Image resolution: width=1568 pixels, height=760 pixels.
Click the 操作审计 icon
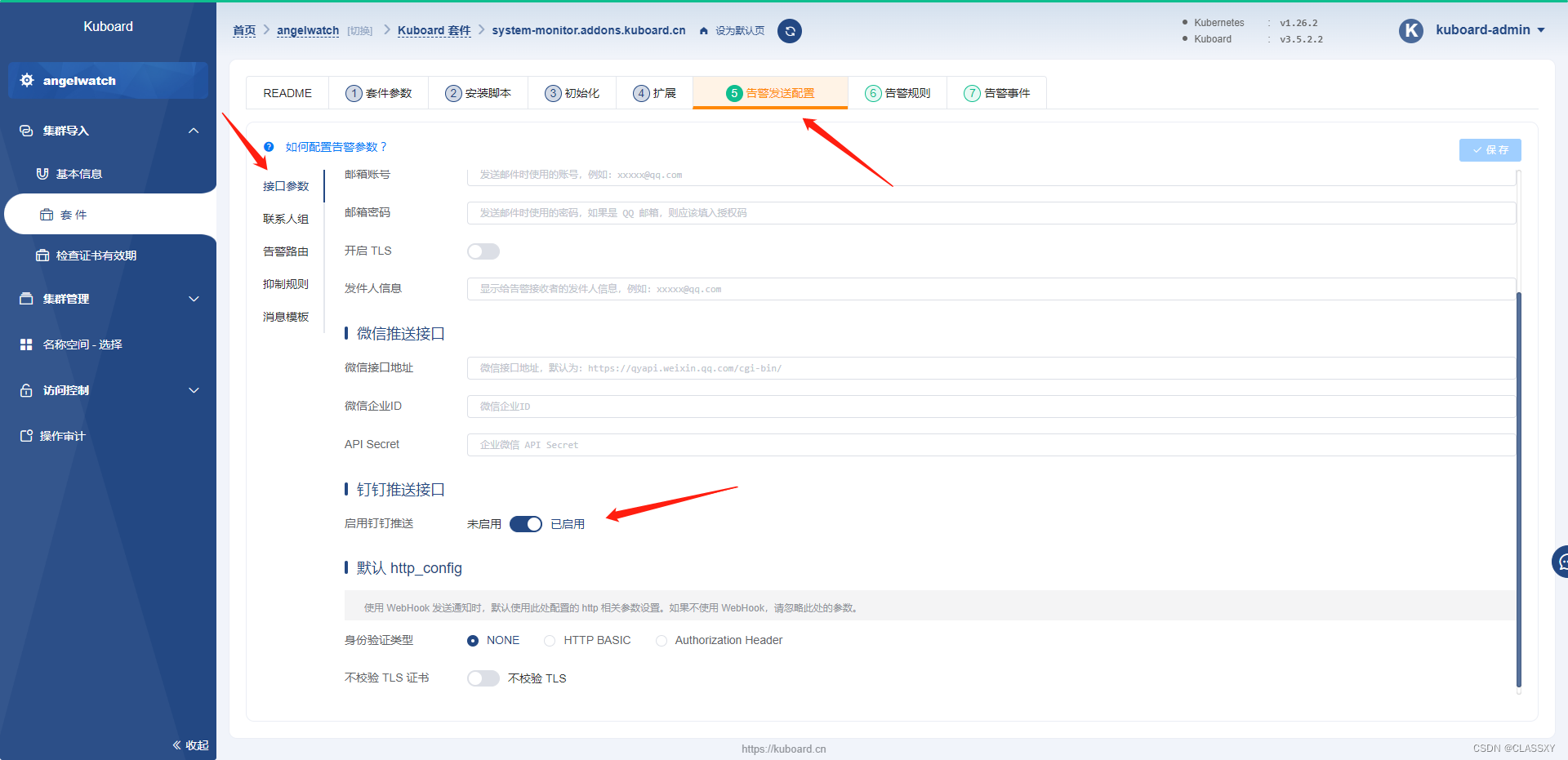click(x=26, y=436)
